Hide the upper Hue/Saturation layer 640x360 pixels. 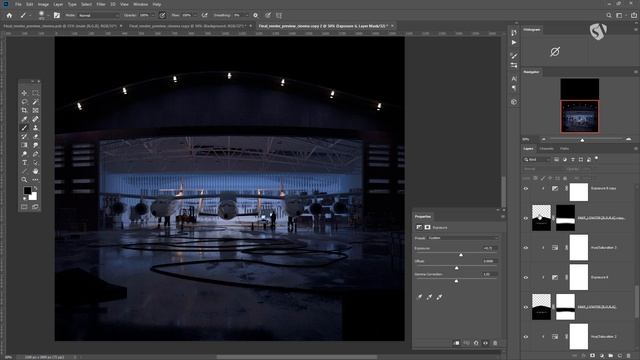point(526,248)
